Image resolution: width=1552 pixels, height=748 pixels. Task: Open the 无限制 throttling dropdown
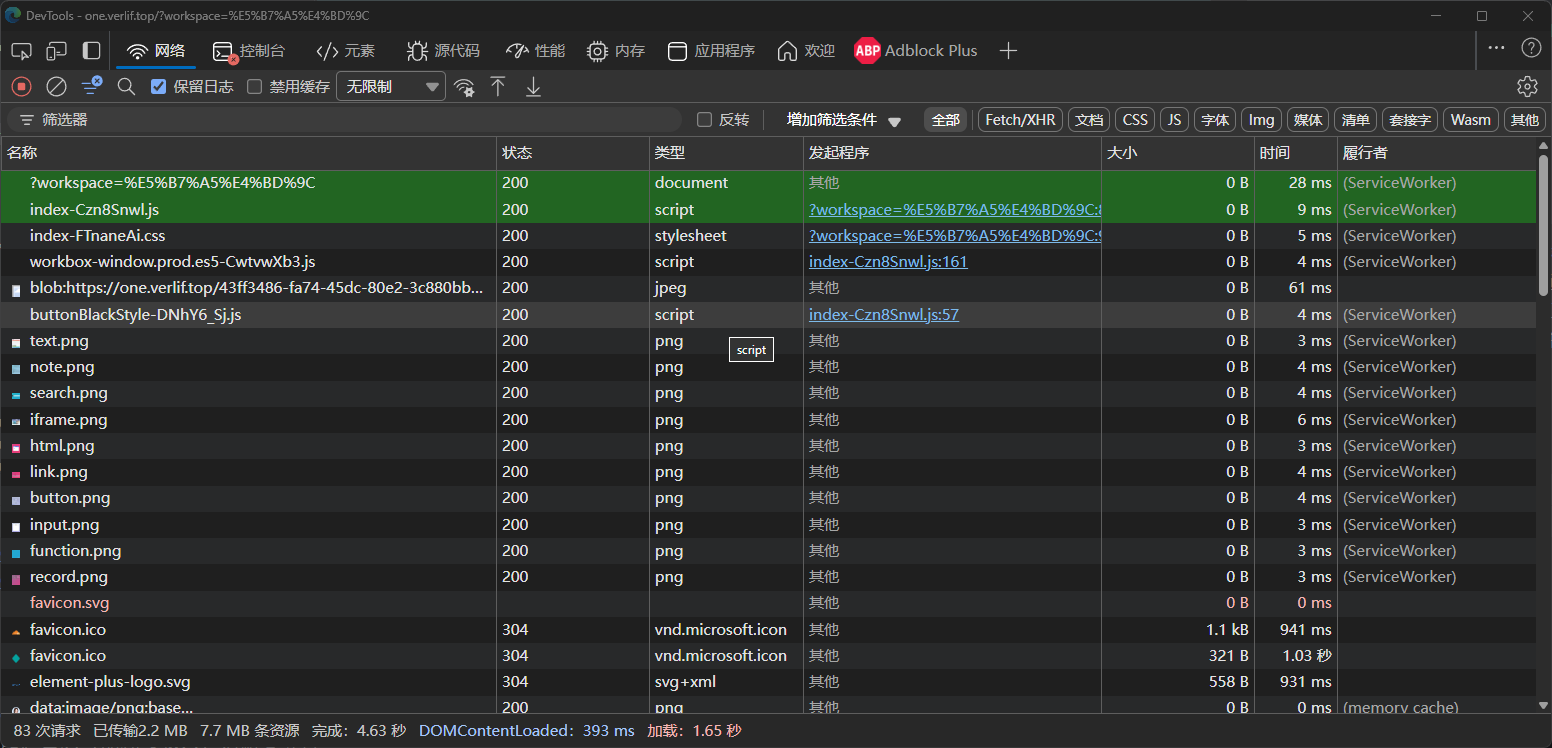pos(391,87)
